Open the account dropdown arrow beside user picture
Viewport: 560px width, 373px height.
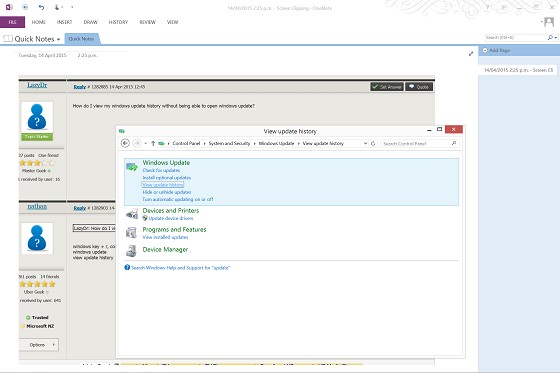(x=541, y=22)
